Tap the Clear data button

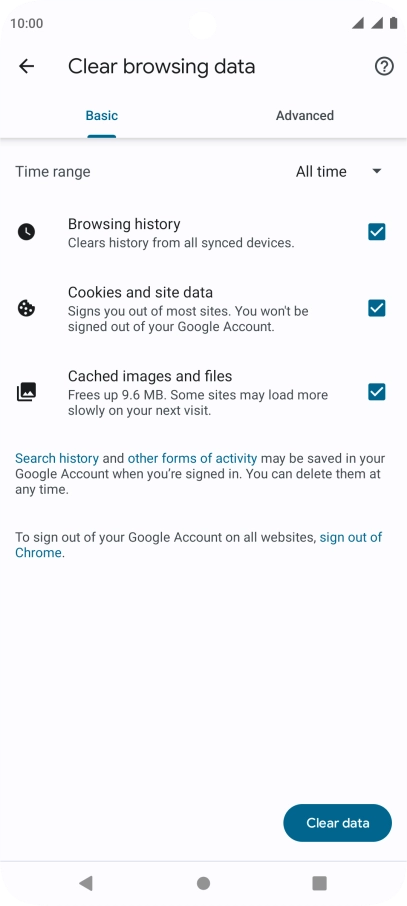click(x=338, y=823)
